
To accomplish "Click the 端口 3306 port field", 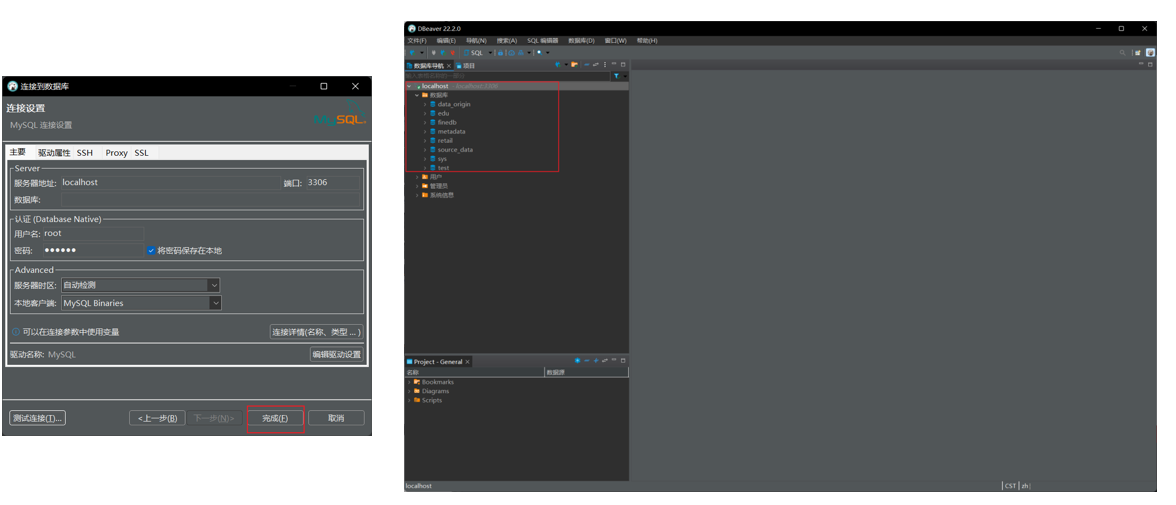I will (332, 182).
